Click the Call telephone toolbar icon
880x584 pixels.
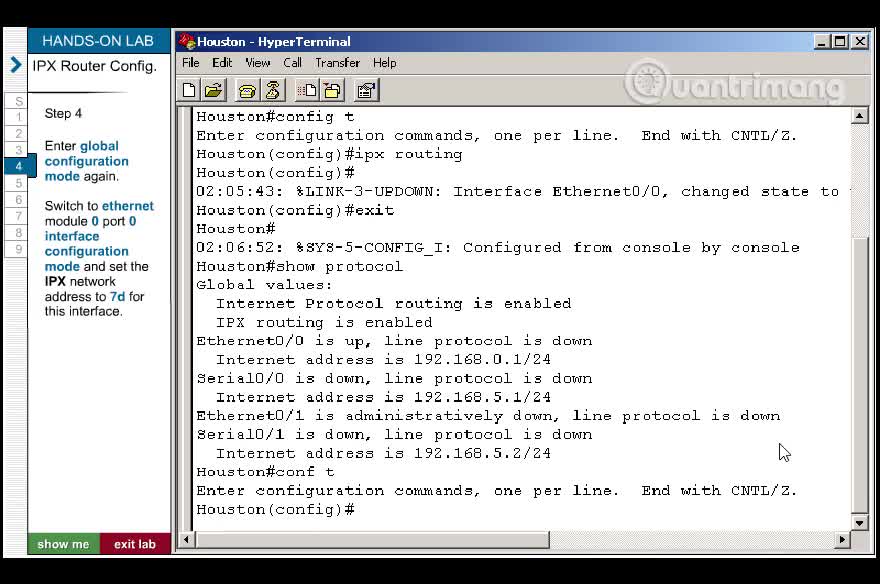coord(247,90)
